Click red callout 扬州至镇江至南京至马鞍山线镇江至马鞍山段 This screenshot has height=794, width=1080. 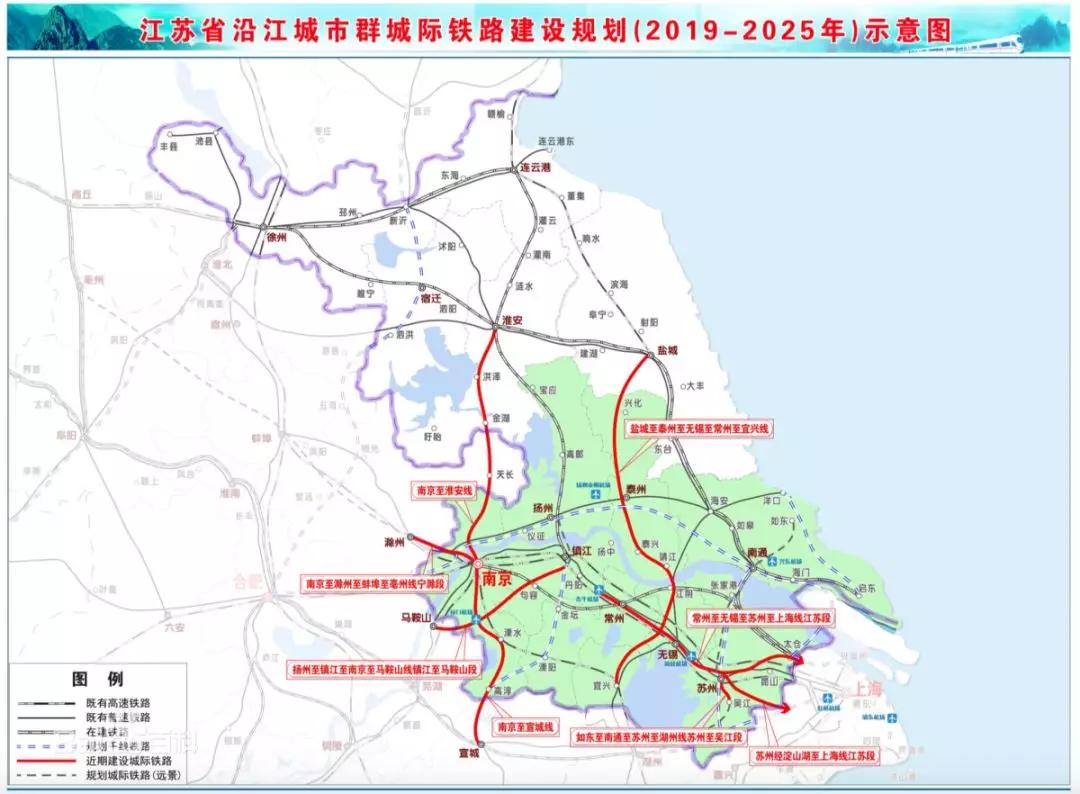coord(384,669)
